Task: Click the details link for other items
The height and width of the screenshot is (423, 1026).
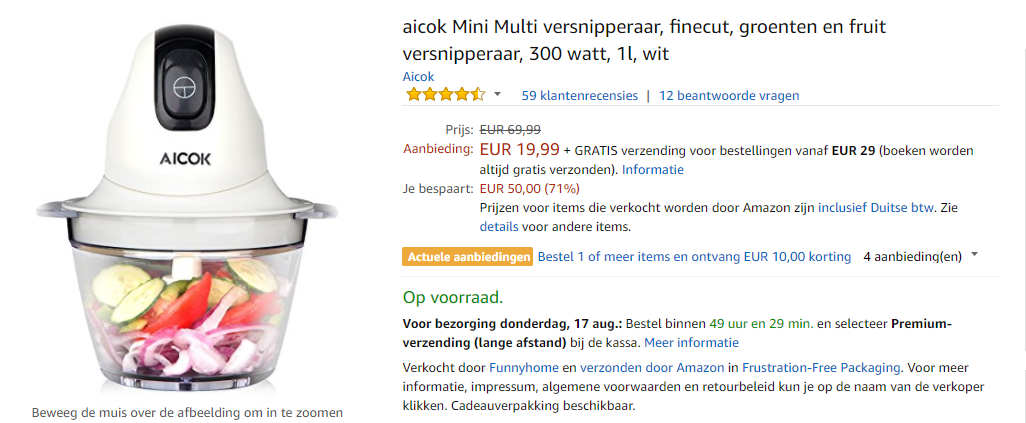Action: (499, 227)
